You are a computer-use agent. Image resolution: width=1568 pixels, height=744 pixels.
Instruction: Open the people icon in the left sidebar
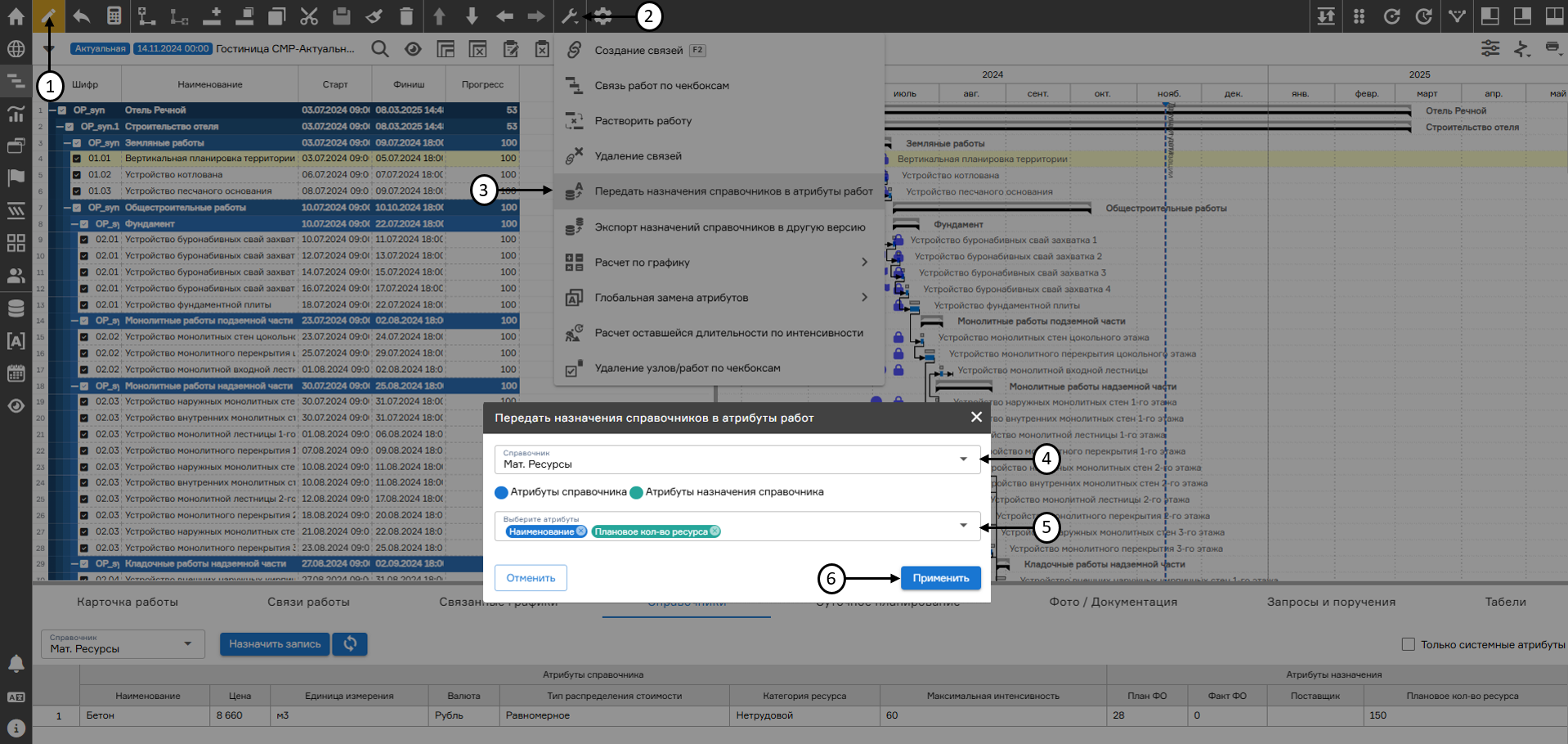[16, 276]
